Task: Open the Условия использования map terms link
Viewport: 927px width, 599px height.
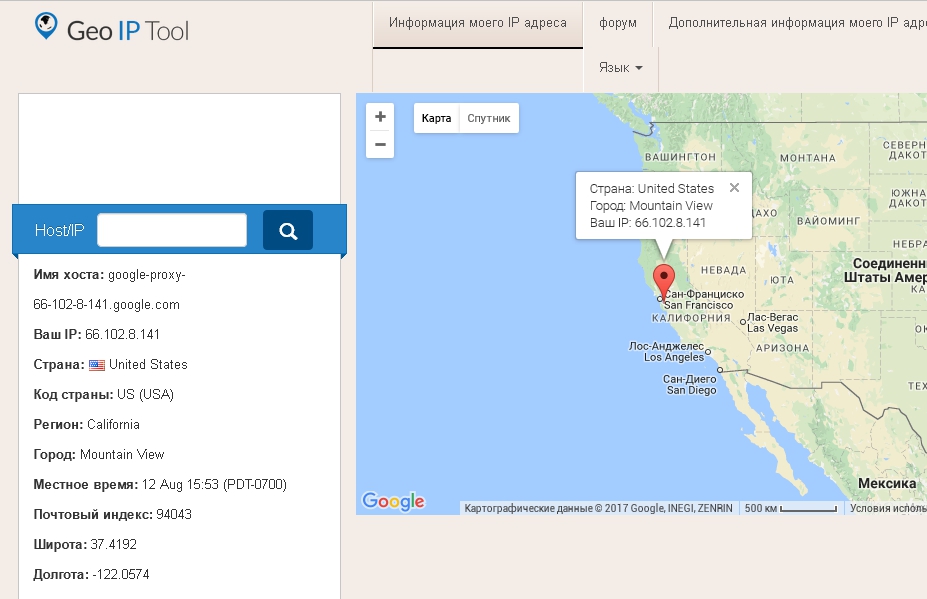Action: [x=888, y=508]
